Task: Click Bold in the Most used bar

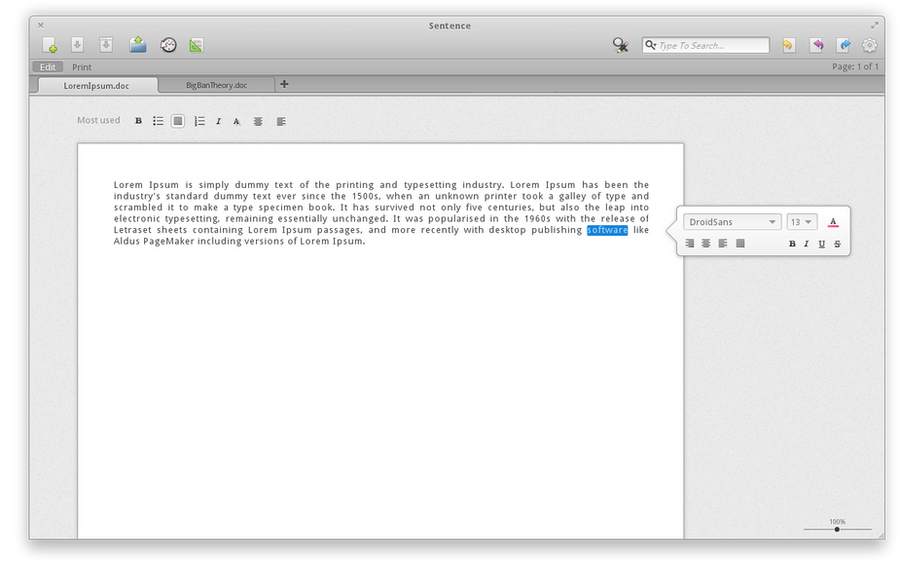Action: 138,121
